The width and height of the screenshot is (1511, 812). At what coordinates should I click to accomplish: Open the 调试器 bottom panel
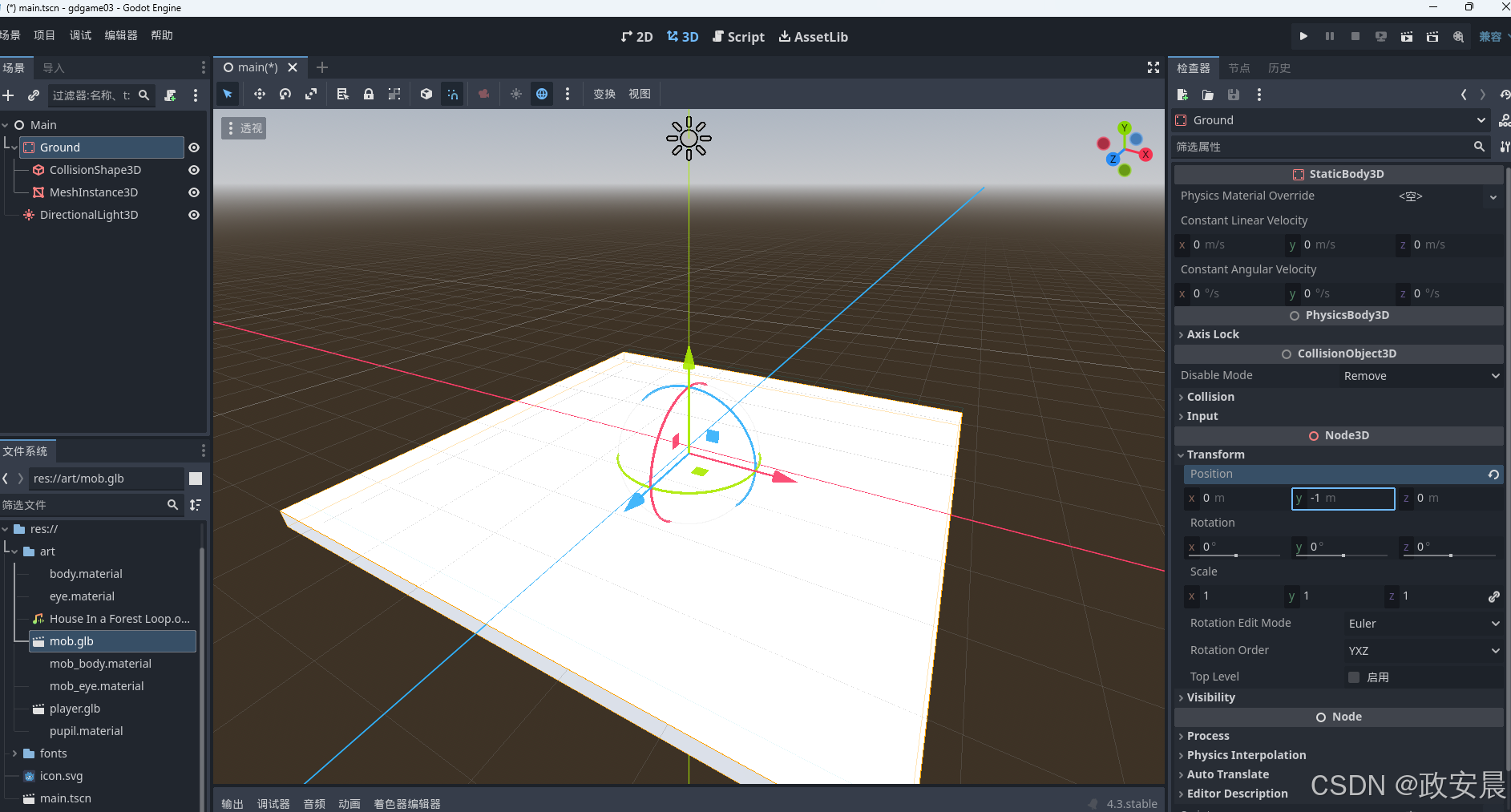(273, 804)
